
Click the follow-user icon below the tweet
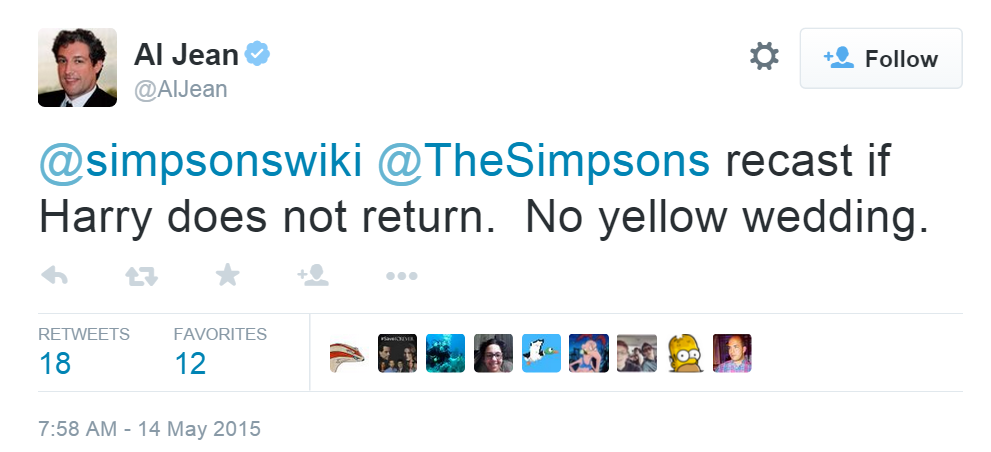pyautogui.click(x=313, y=276)
